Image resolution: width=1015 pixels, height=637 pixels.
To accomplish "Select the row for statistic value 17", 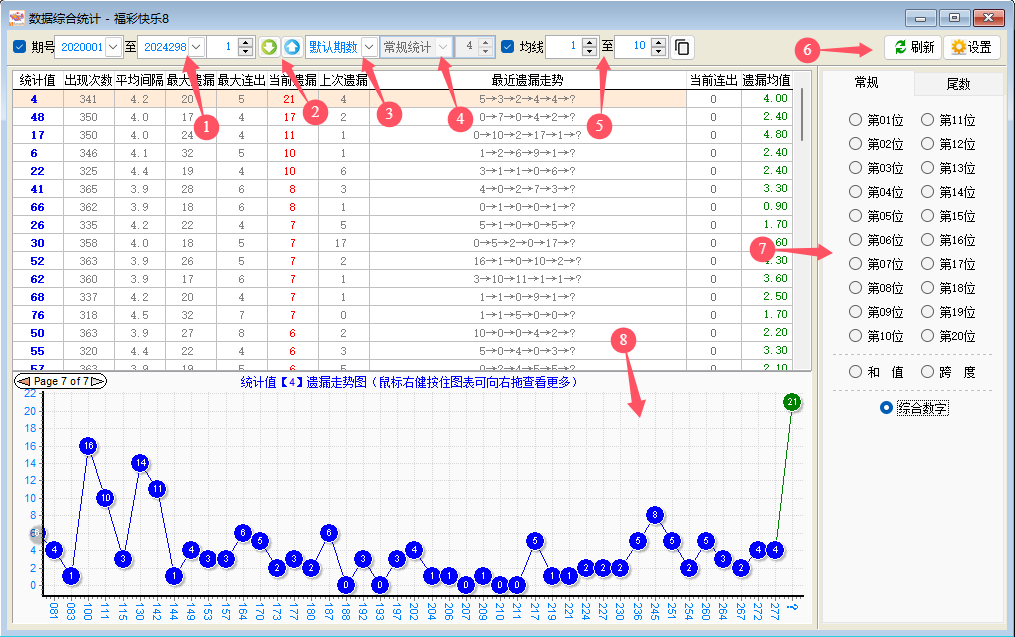I will (403, 135).
